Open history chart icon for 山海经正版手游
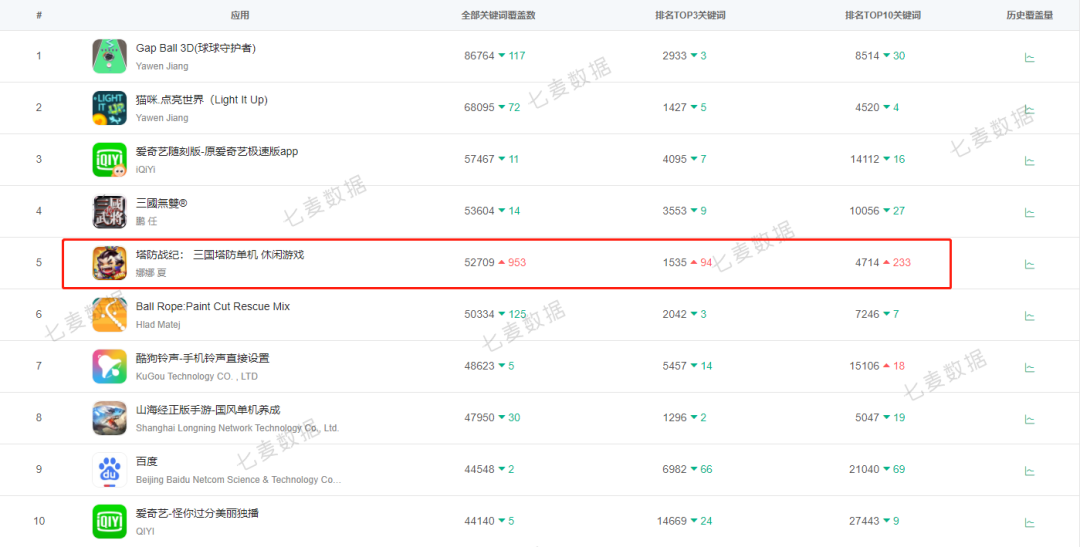 tap(1030, 419)
